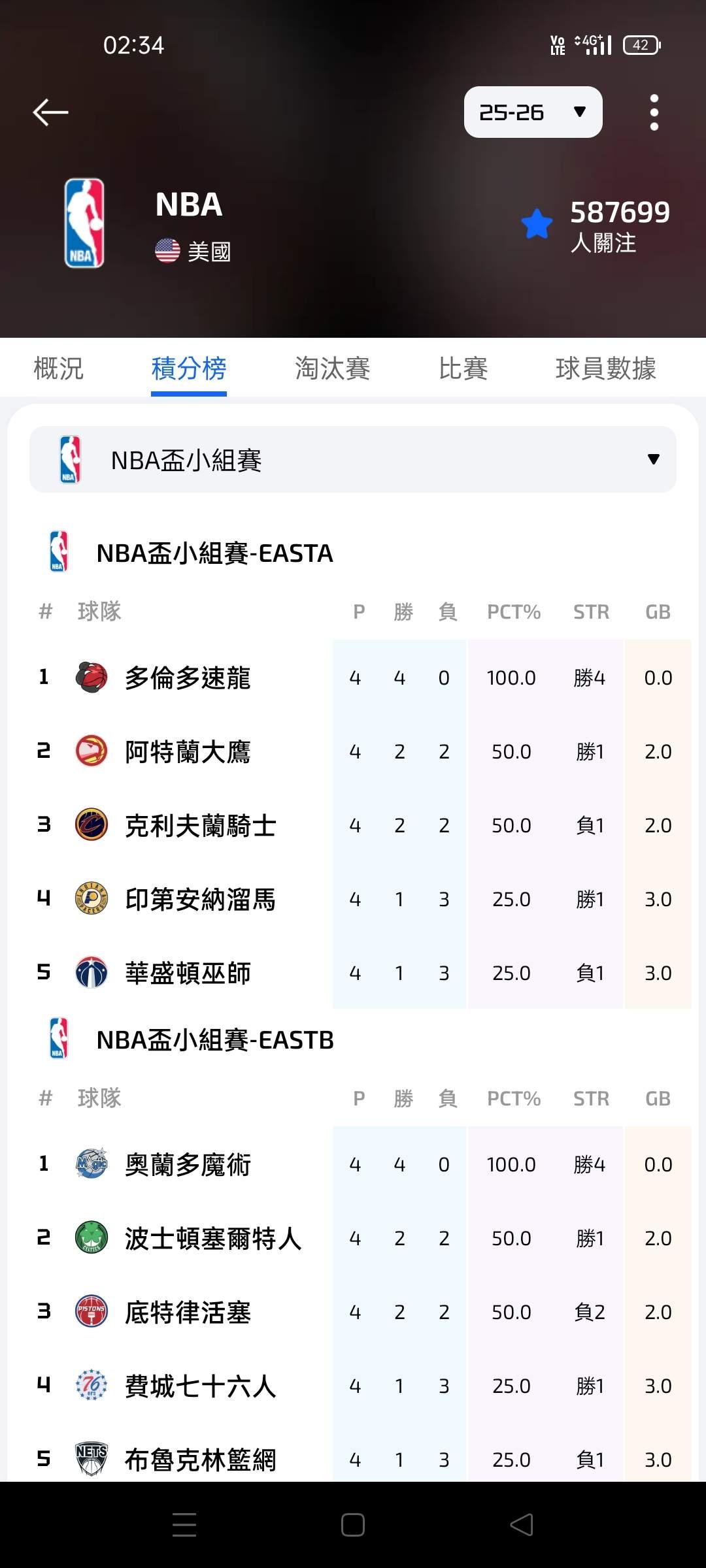Image resolution: width=706 pixels, height=1568 pixels.
Task: Switch to the 淘汰賽 tab
Action: (332, 368)
